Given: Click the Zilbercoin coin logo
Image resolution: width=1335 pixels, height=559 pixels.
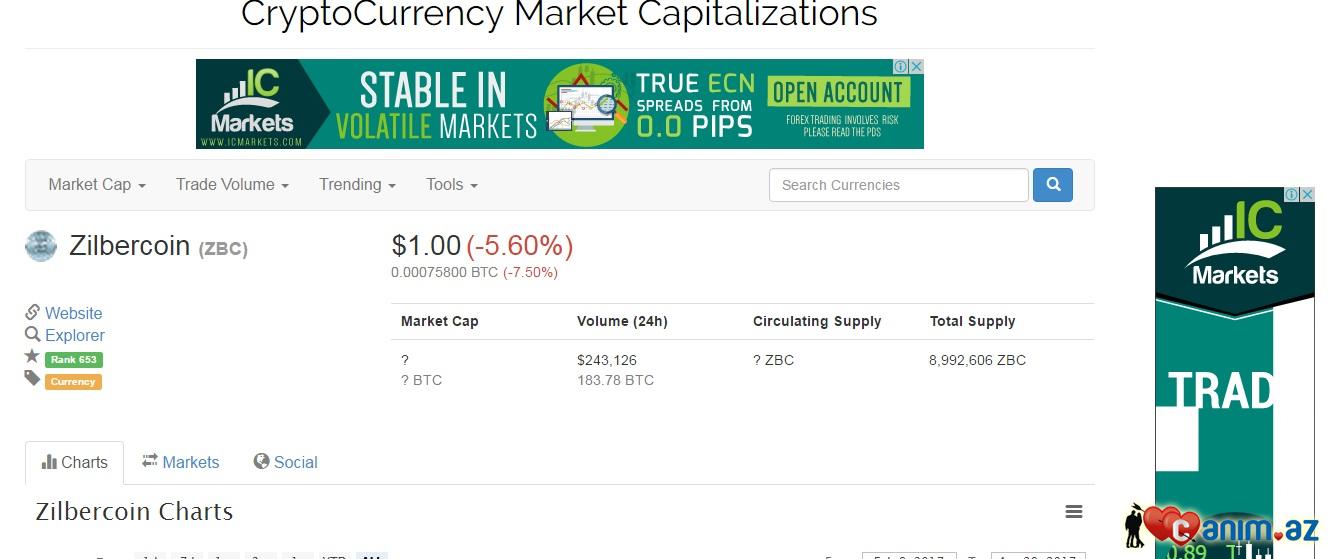Looking at the screenshot, I should pyautogui.click(x=41, y=246).
